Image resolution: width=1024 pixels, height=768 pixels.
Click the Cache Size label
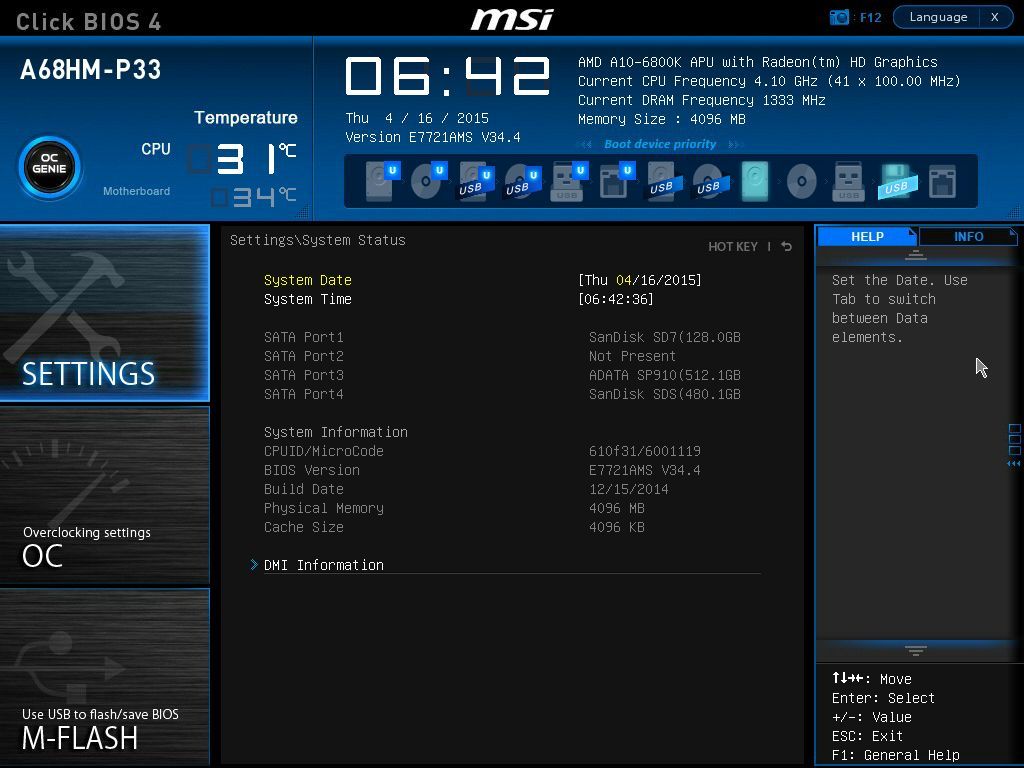pos(304,527)
